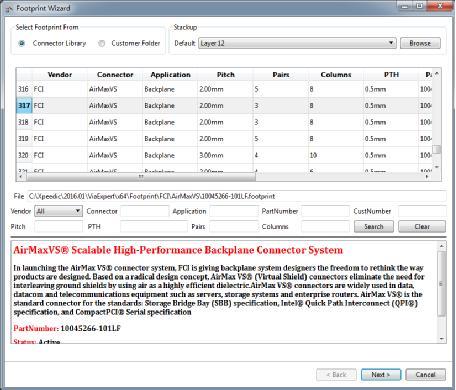The image size is (456, 390).
Task: Click the table scroll down arrow
Action: click(437, 167)
